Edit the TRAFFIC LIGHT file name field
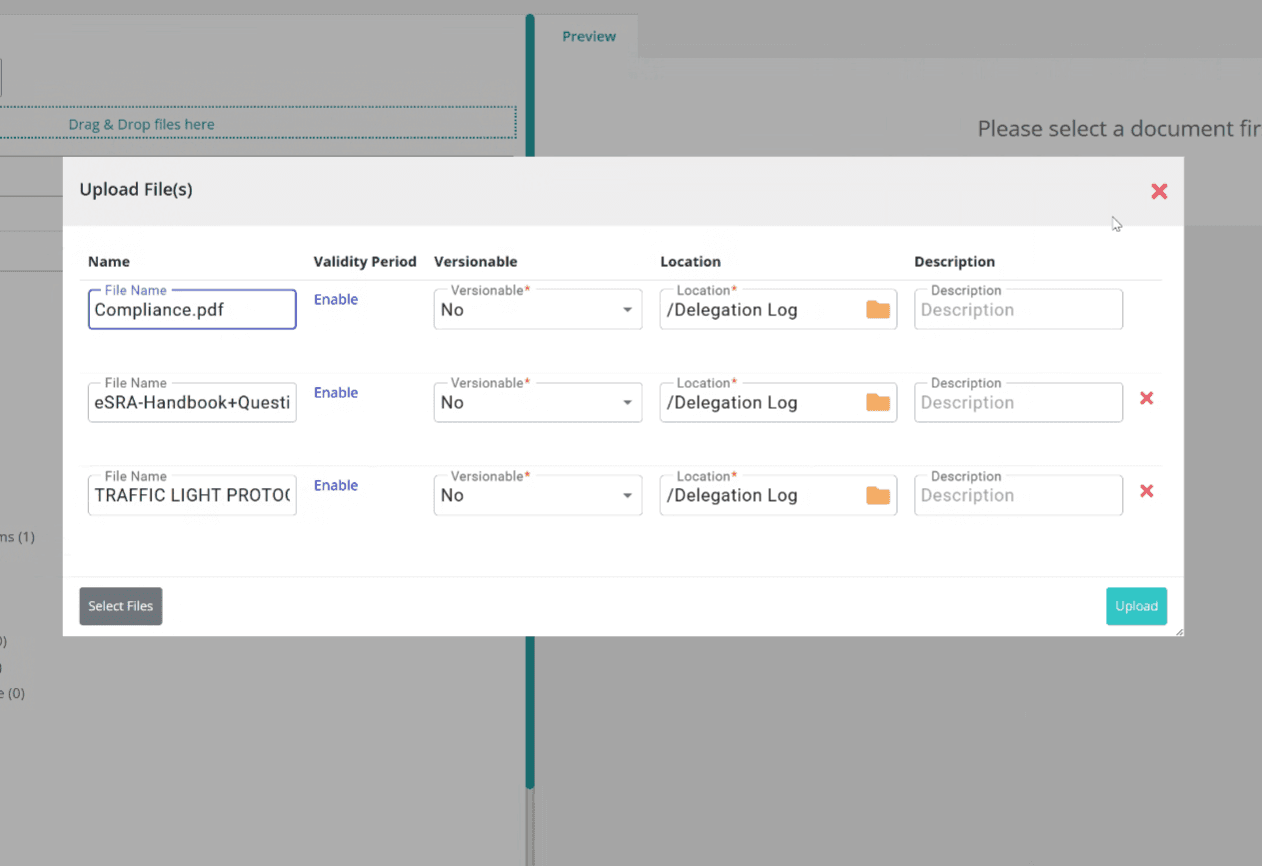1262x866 pixels. click(x=192, y=495)
